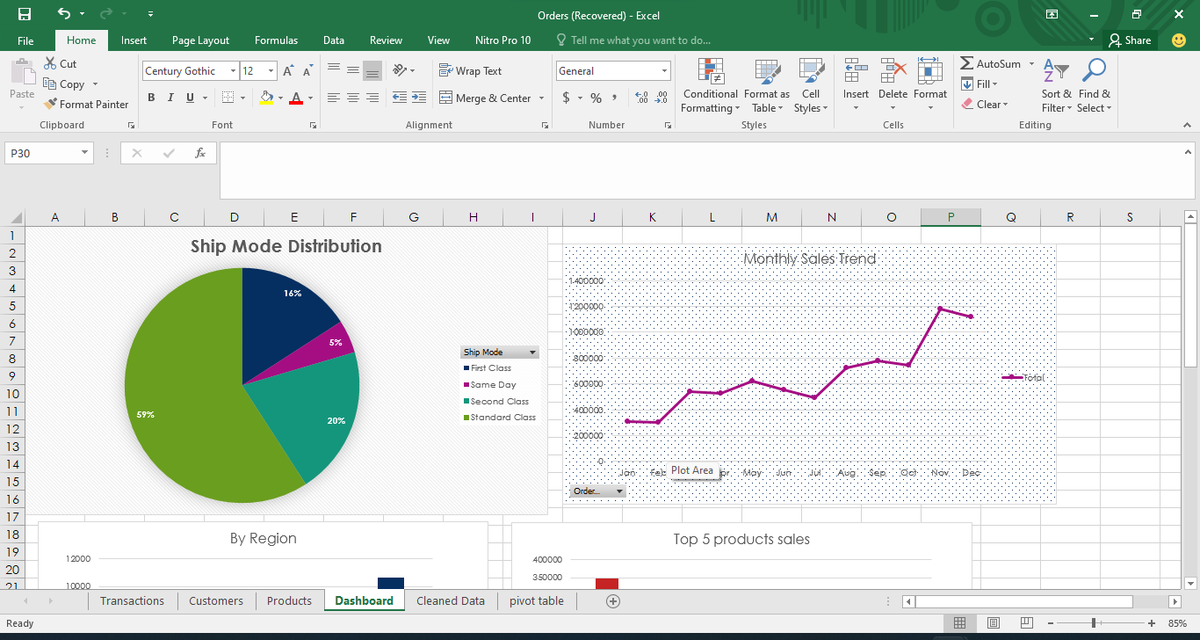Expand the Merge & Center options arrow
Viewport: 1200px width, 640px height.
pos(542,98)
